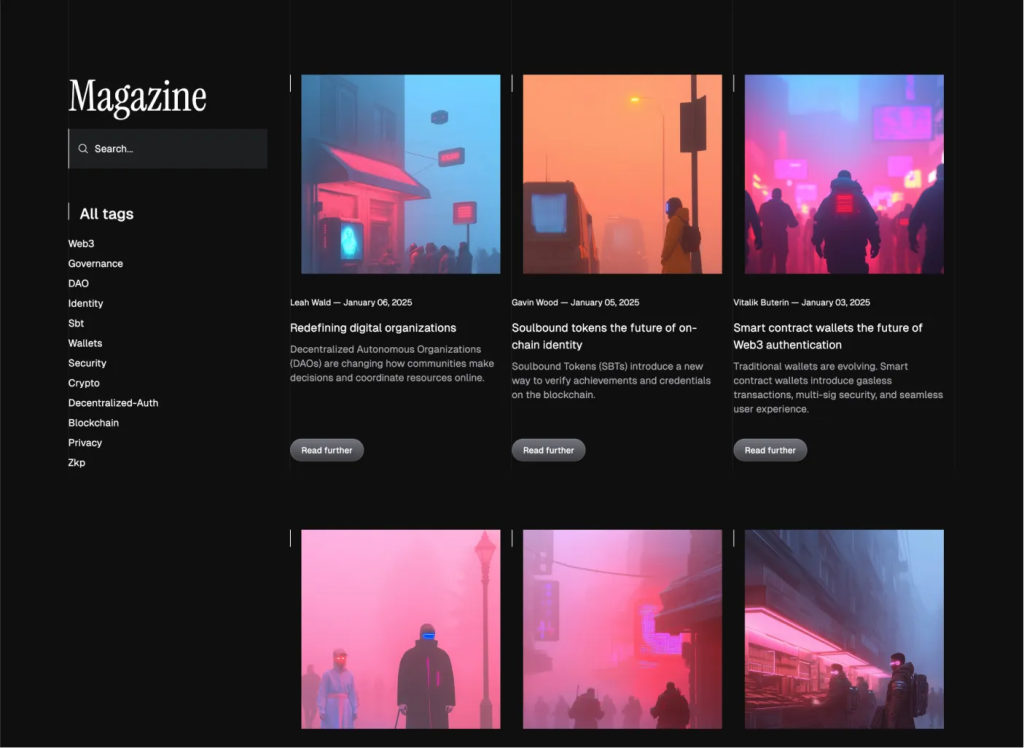The image size is (1024, 748).
Task: Select the Identity tag
Action: 86,304
